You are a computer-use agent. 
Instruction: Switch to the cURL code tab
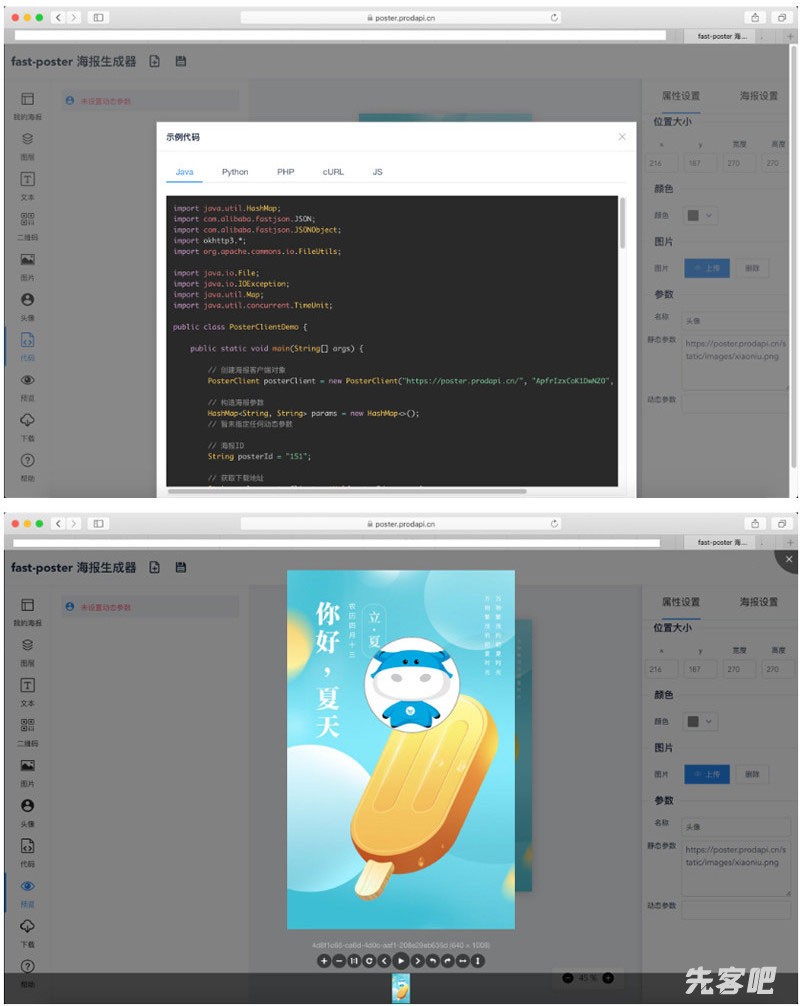[333, 172]
